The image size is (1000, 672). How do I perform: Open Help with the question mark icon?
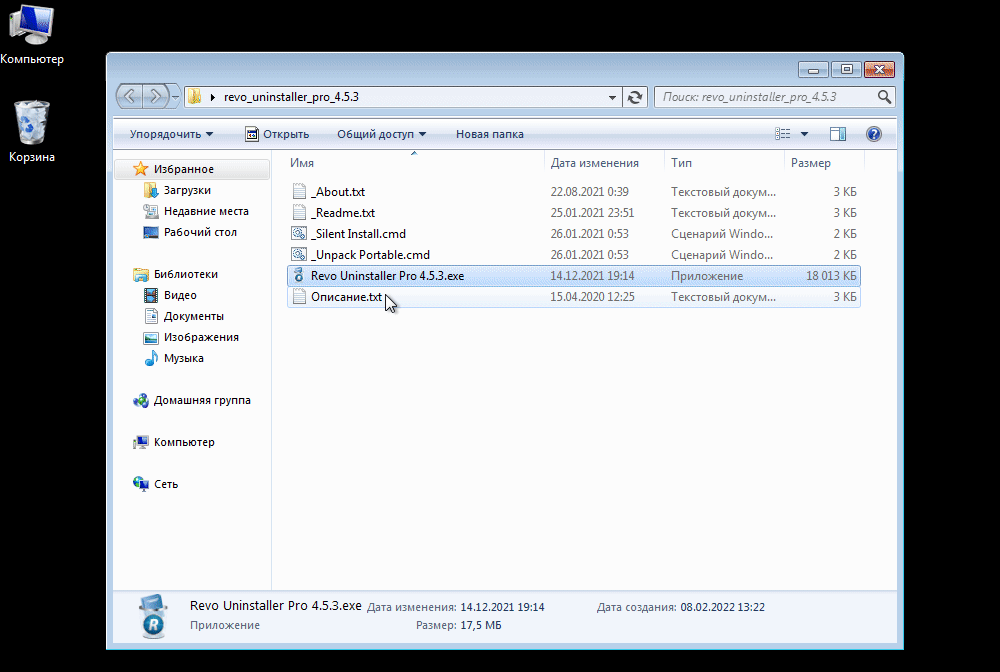coord(874,134)
